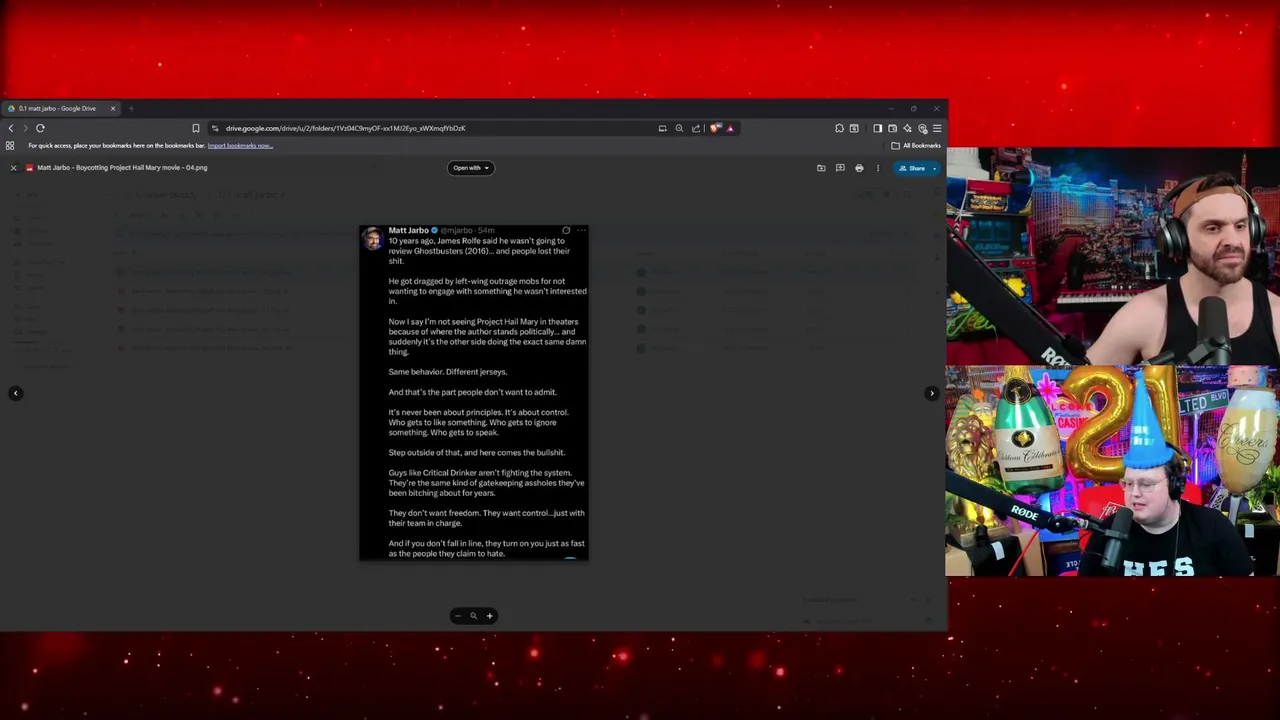
Task: Click the Drive URL in the address bar
Action: tap(345, 128)
